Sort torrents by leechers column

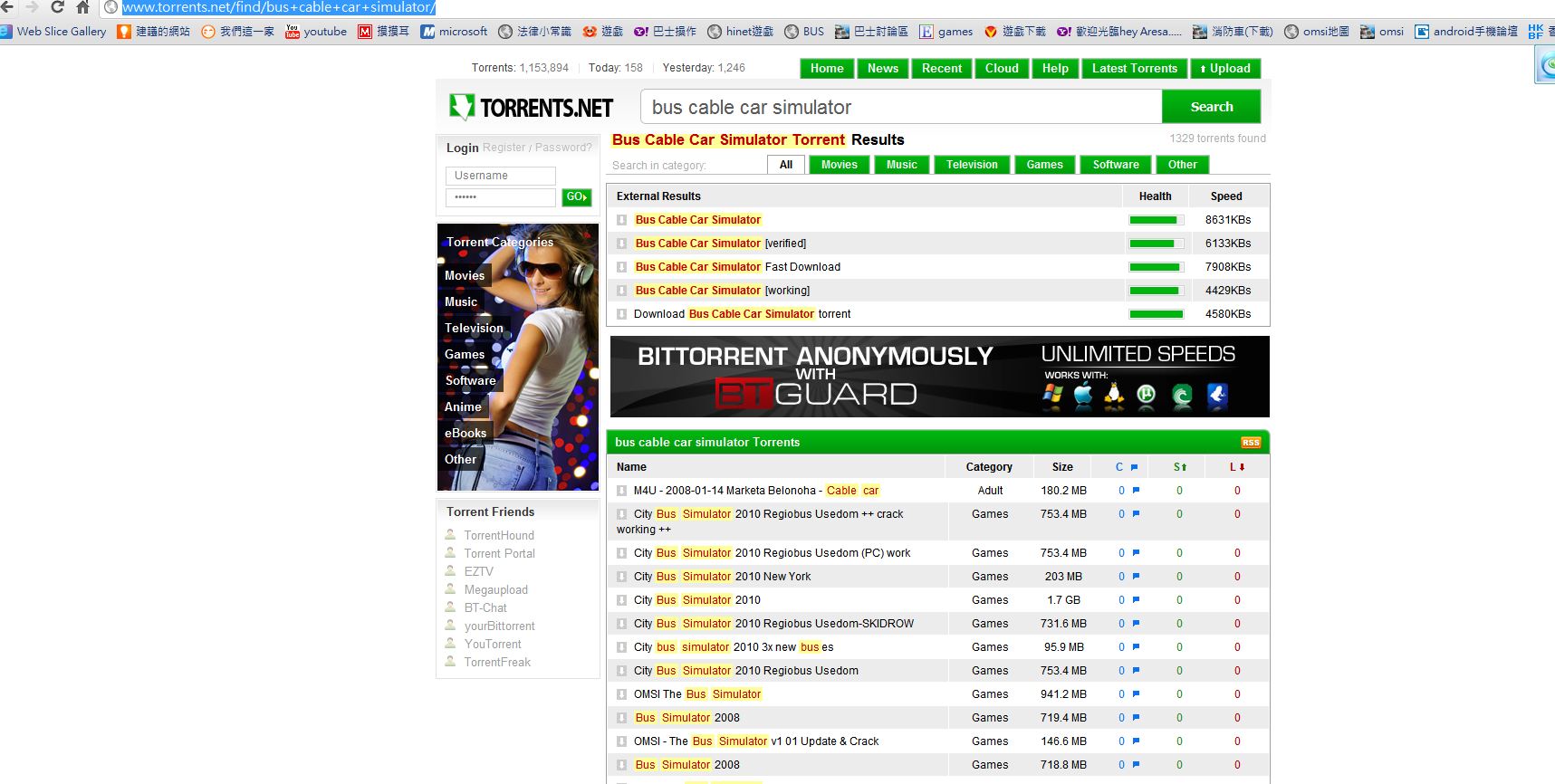coord(1237,467)
